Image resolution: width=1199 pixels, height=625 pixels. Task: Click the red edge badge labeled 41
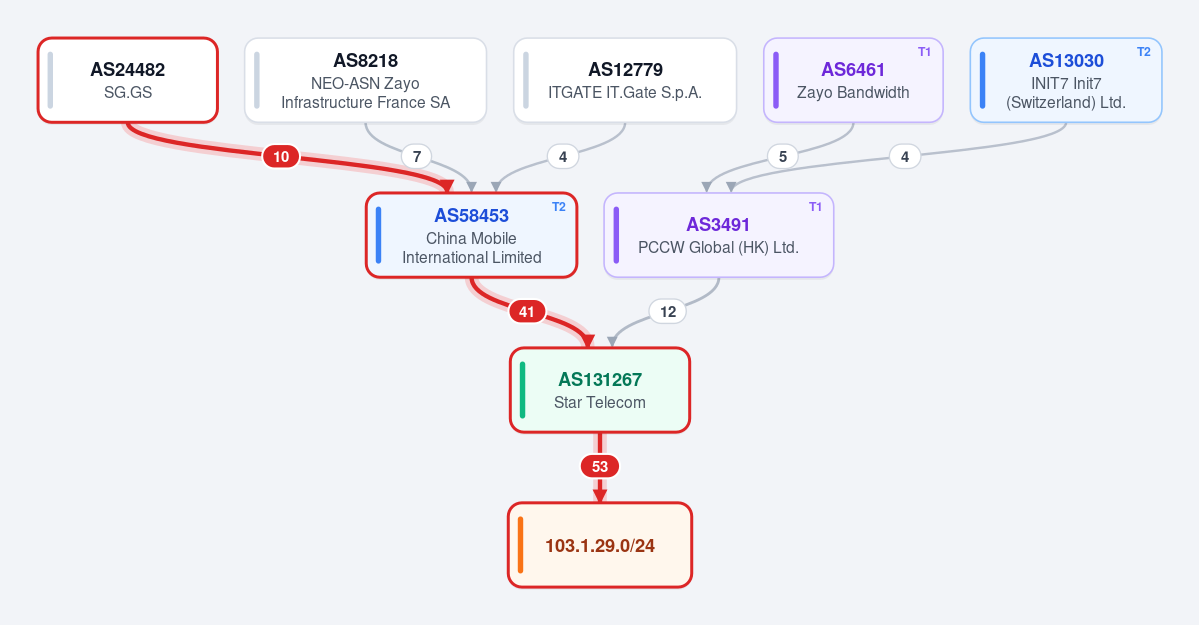click(x=527, y=311)
